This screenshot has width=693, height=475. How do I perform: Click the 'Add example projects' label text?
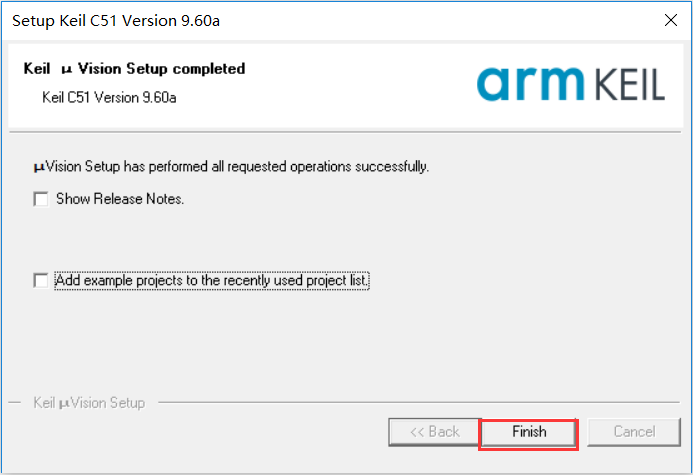212,281
